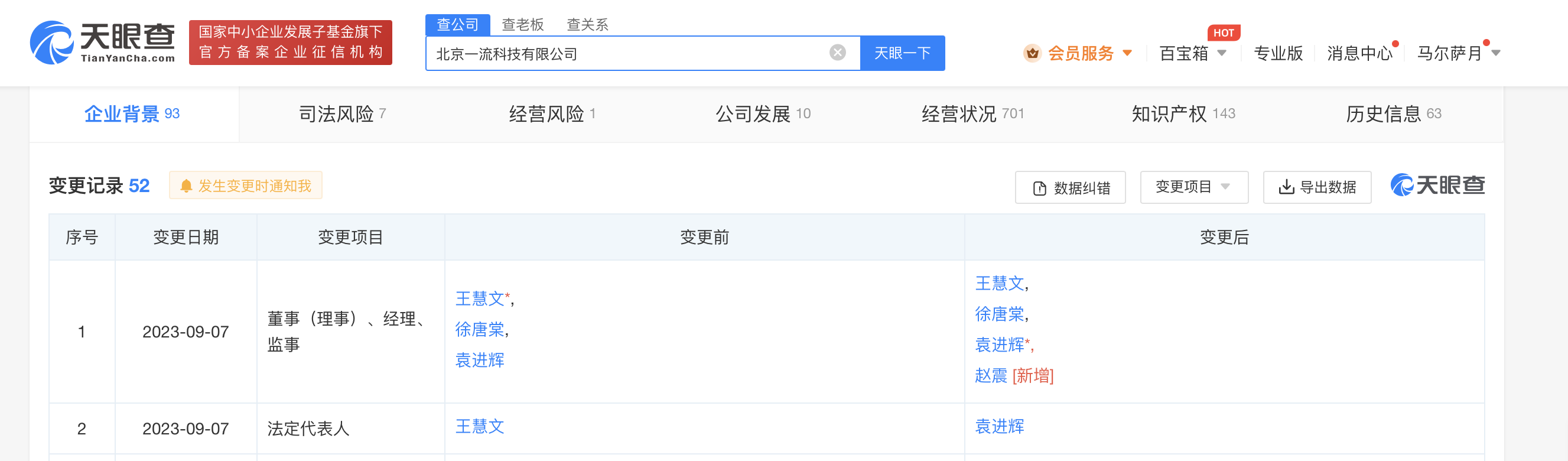Click the 天眼一下 search button

(x=902, y=53)
